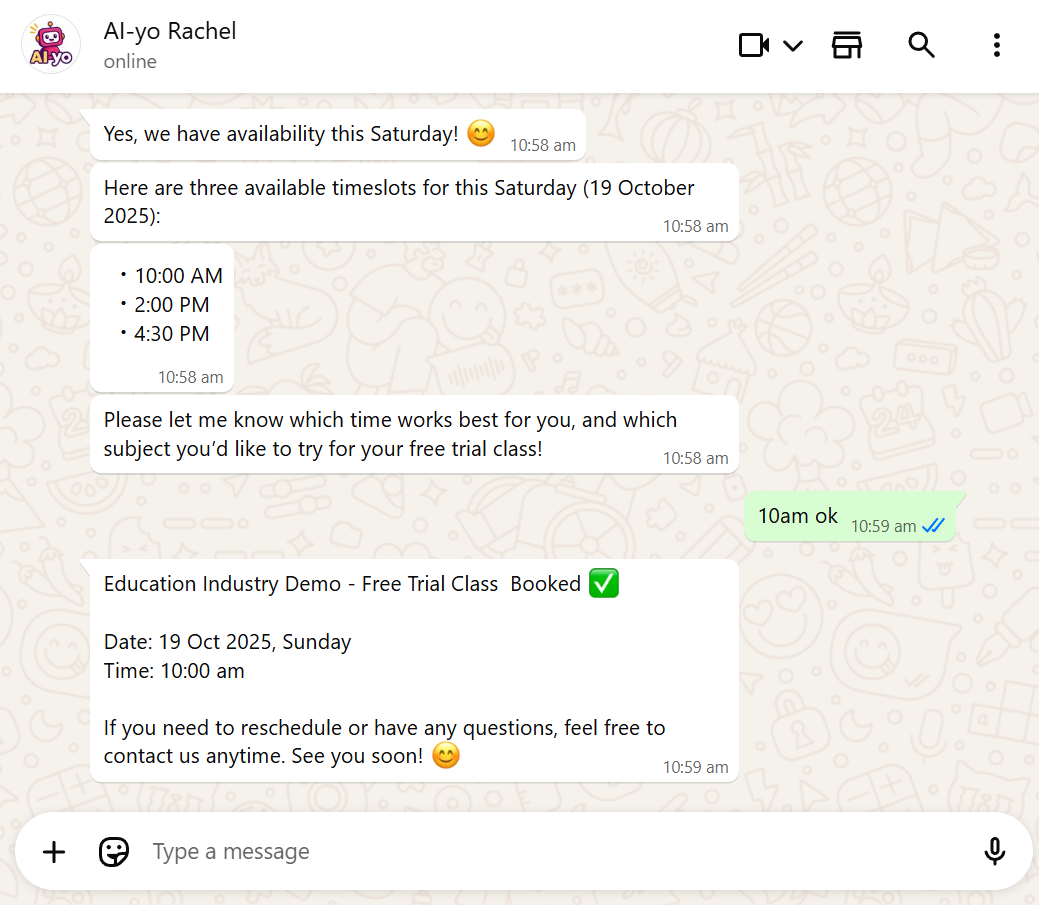Viewport: 1039px width, 905px height.
Task: Click the blue read receipts on '10am ok'
Action: (x=933, y=524)
